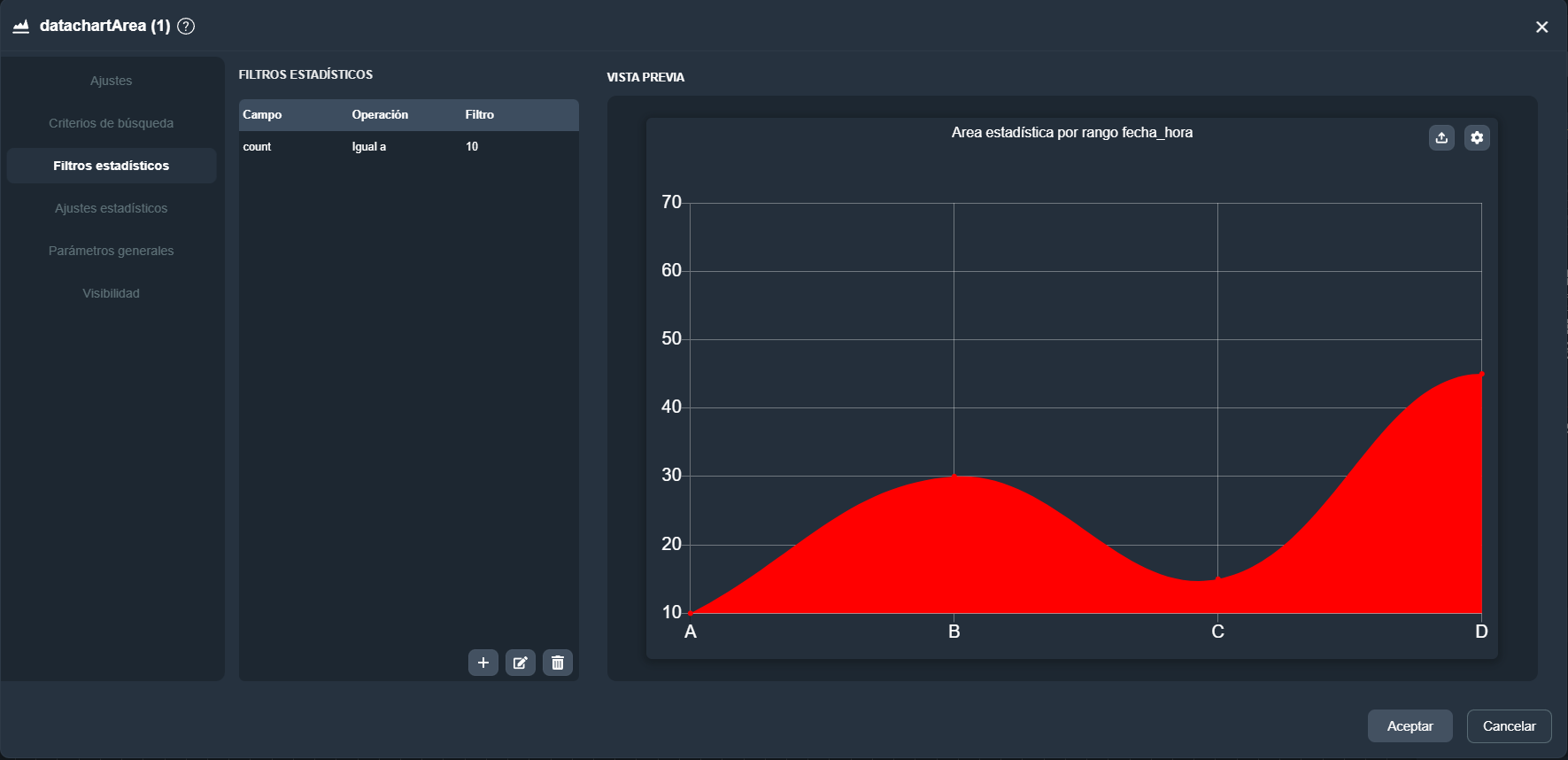1568x760 pixels.
Task: Click the area chart icon beside title
Action: [21, 26]
